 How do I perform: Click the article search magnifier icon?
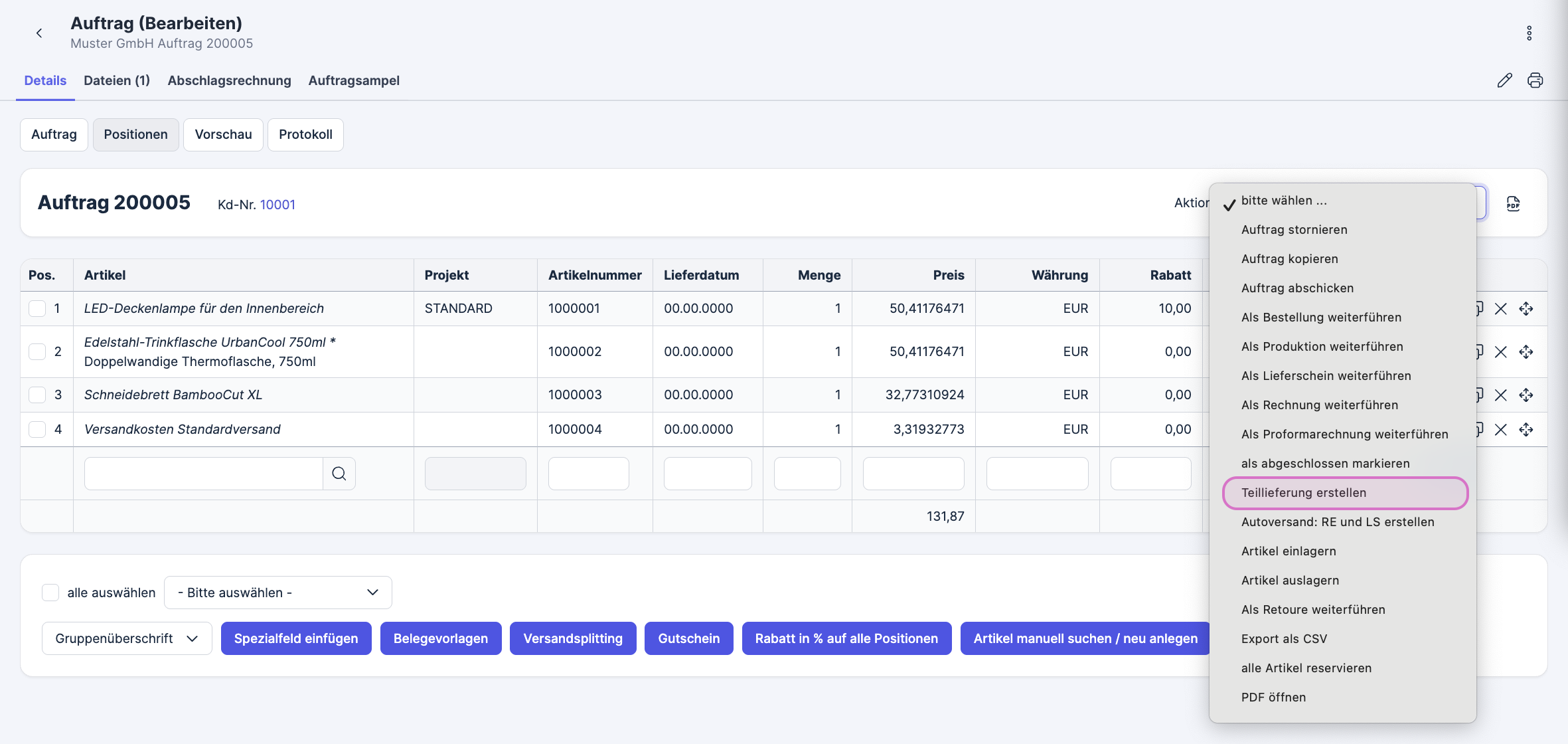pyautogui.click(x=339, y=474)
